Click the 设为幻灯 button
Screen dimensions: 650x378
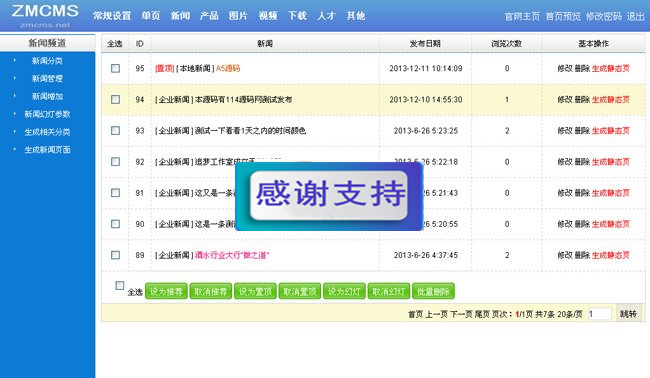344,291
